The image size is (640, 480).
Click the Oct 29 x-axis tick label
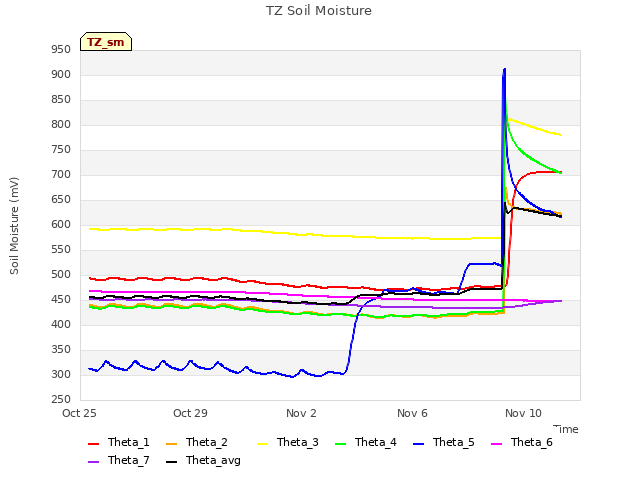190,413
